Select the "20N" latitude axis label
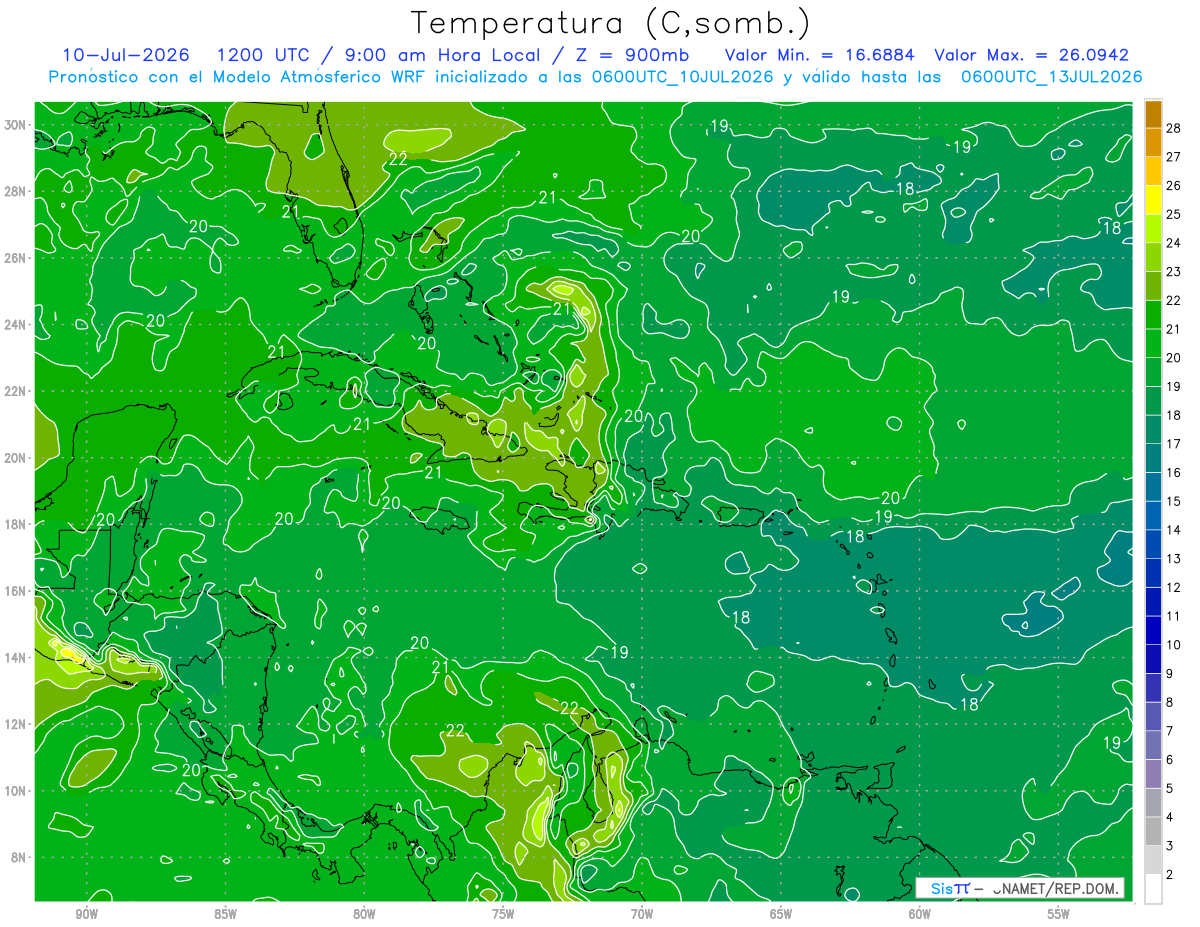 [17, 458]
